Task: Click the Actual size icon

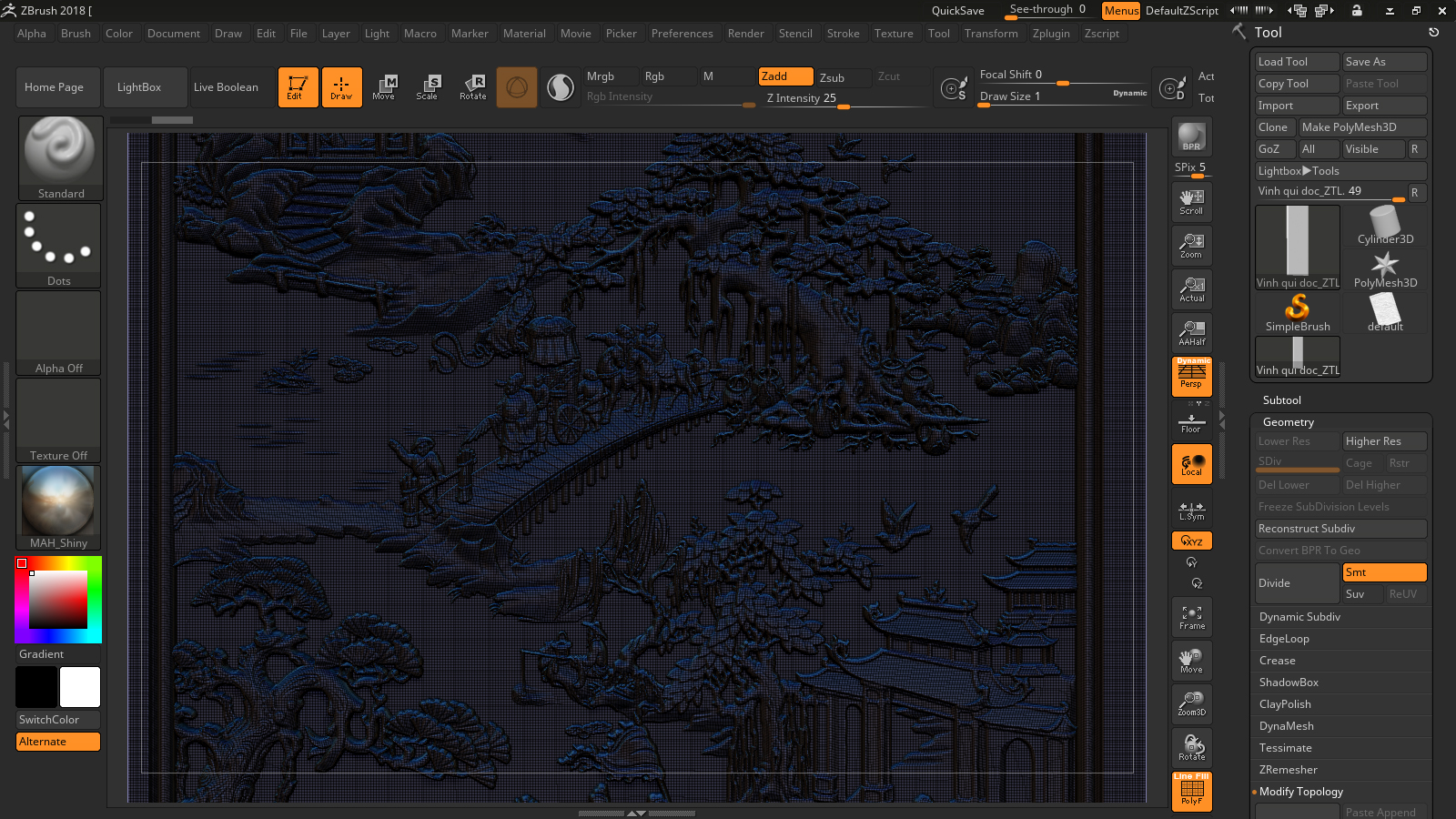Action: click(x=1191, y=289)
